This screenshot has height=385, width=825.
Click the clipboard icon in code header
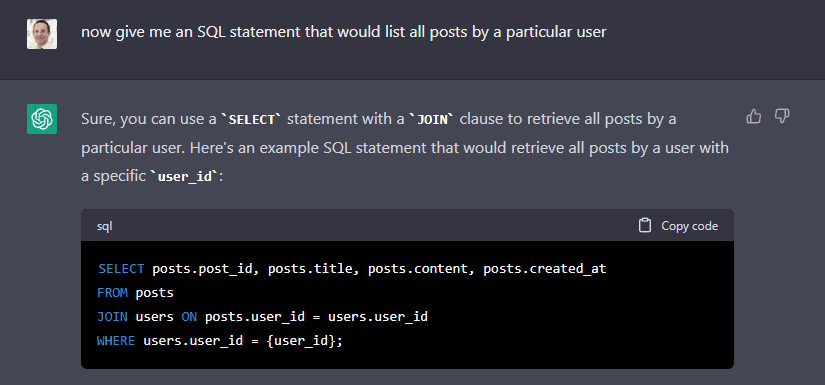point(645,226)
